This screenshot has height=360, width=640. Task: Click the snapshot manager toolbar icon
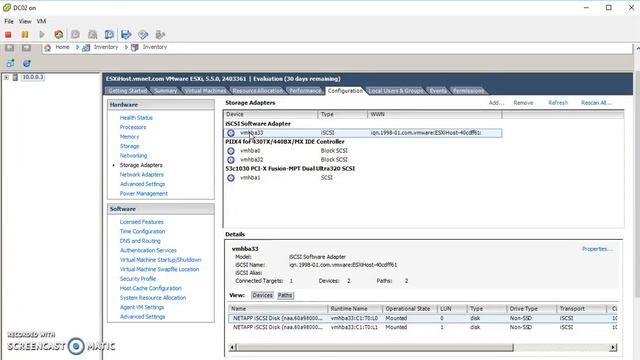[109, 35]
